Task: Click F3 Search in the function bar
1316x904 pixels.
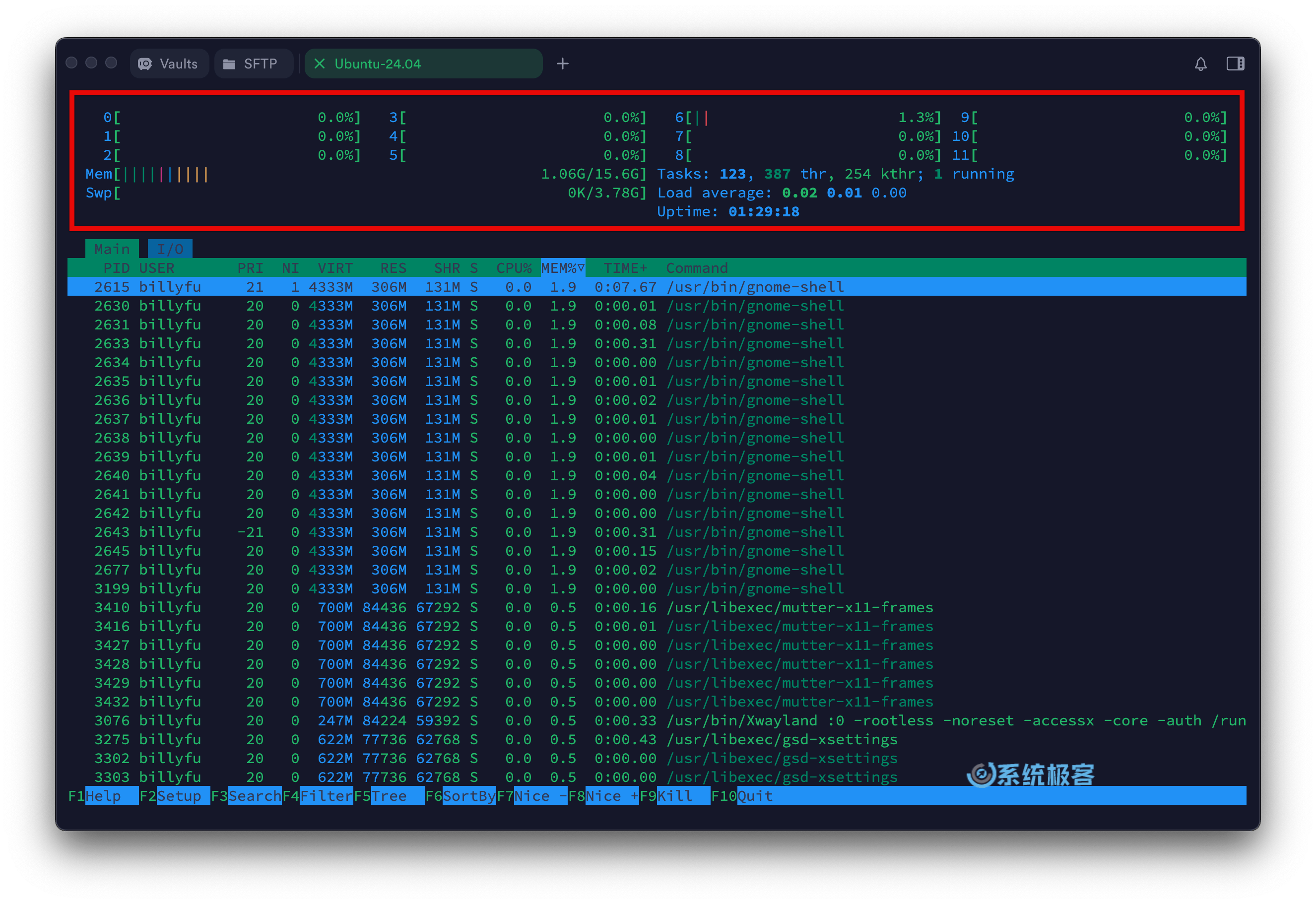Action: coord(246,796)
